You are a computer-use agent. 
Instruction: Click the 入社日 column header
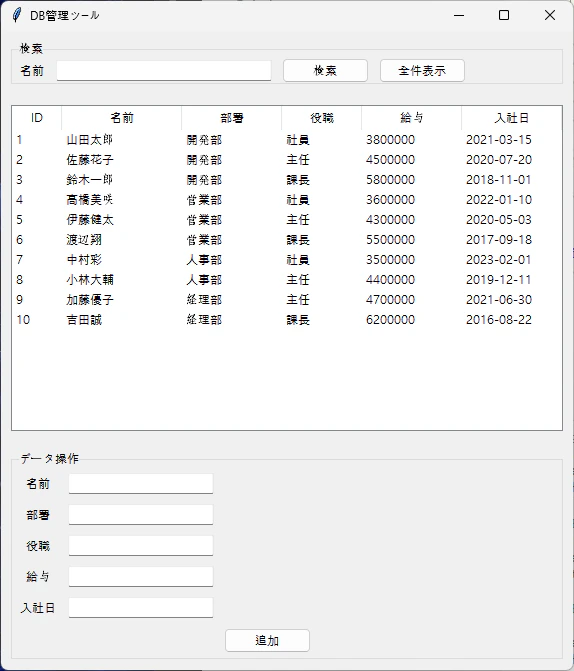tap(512, 118)
